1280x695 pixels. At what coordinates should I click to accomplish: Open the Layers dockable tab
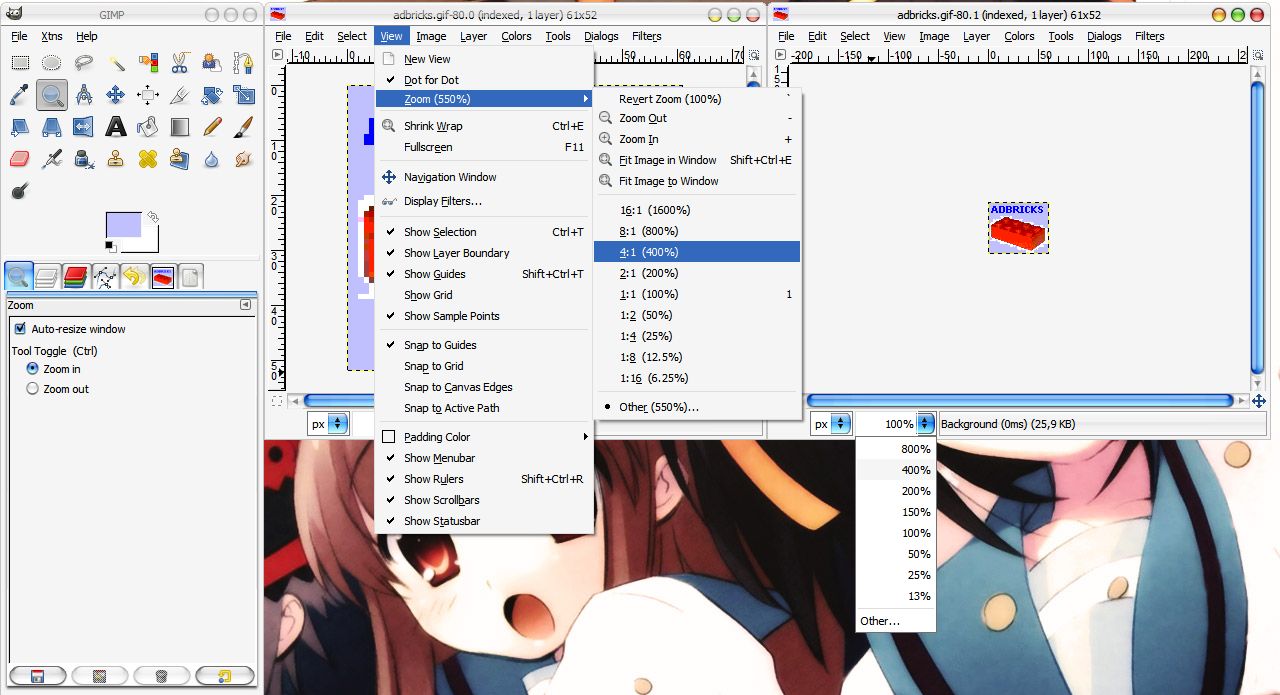[47, 277]
